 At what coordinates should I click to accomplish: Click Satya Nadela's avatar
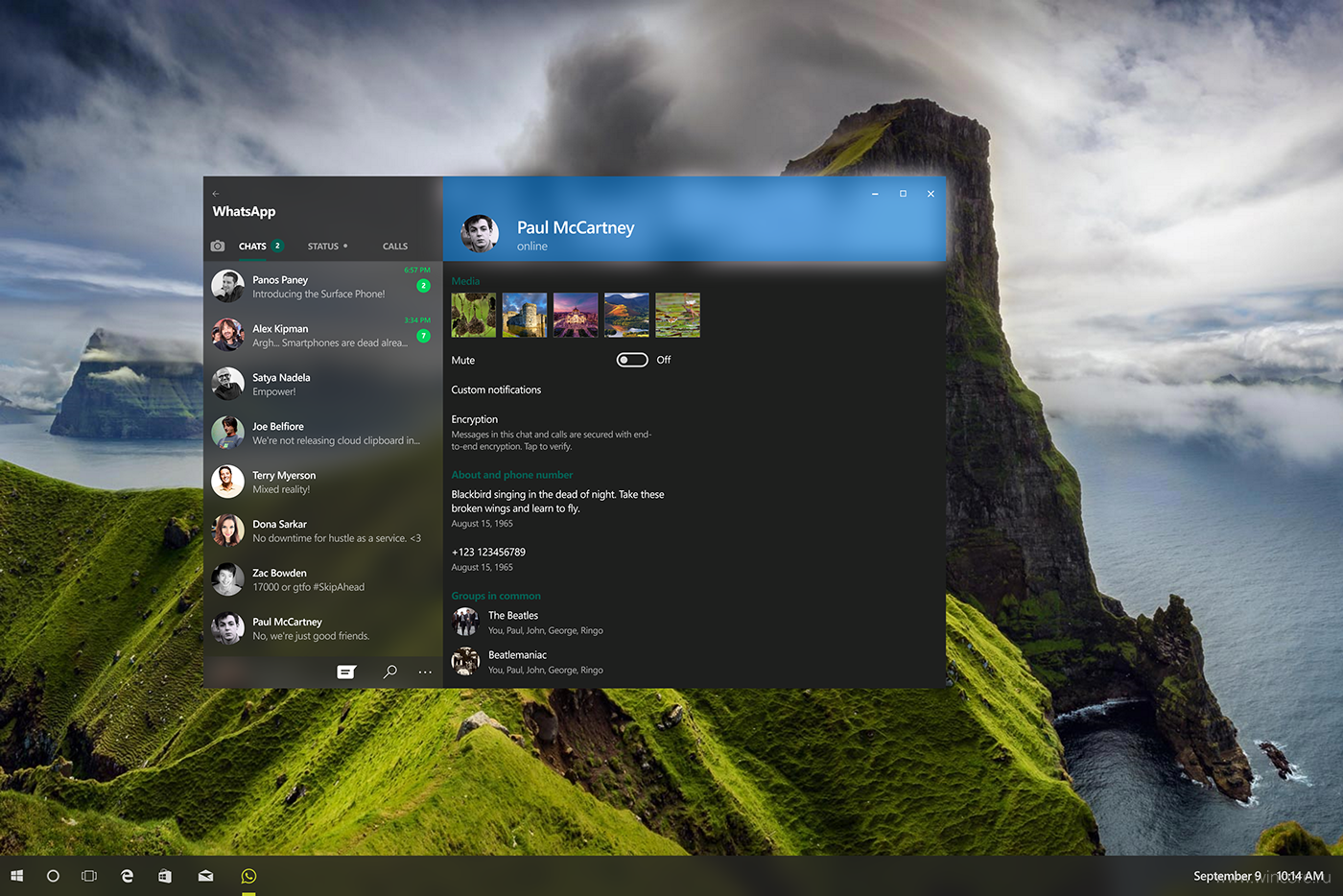coord(227,384)
